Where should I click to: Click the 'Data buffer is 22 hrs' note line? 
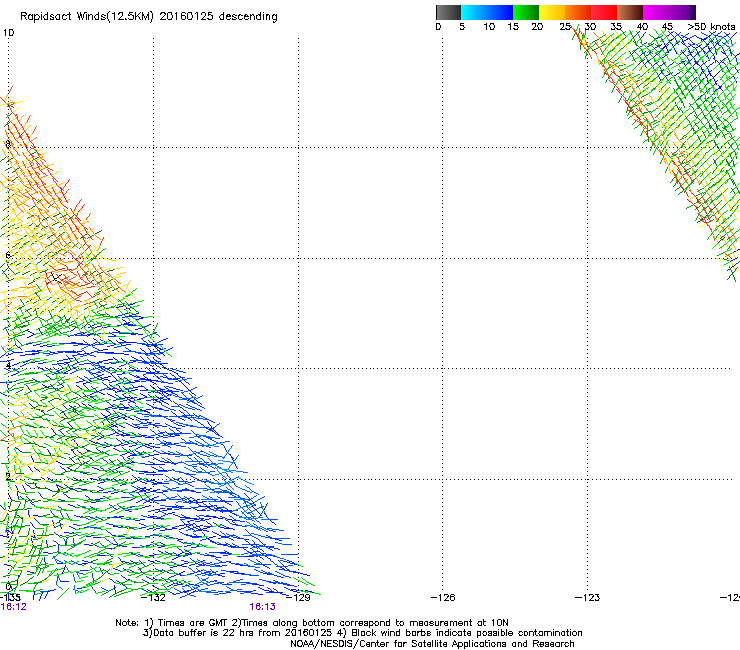(362, 633)
